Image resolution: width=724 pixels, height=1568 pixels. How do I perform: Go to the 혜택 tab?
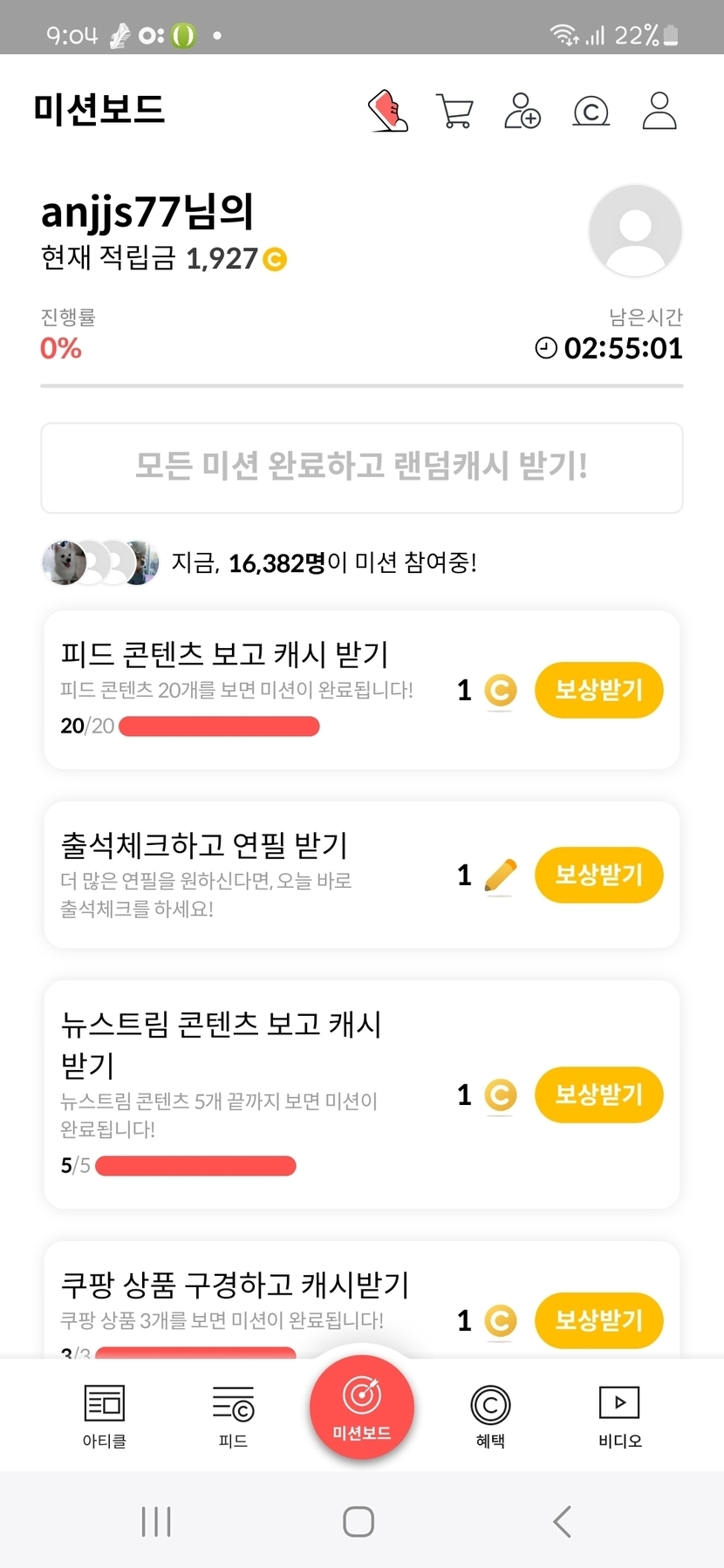490,1415
